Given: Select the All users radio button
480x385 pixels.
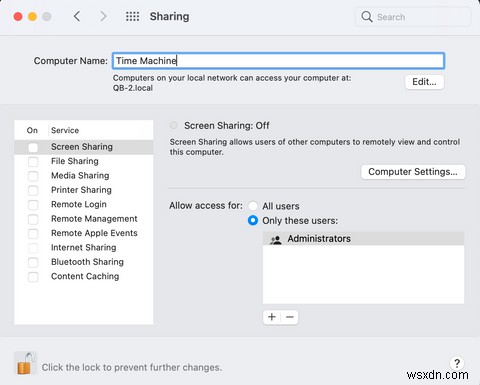Looking at the screenshot, I should [253, 206].
